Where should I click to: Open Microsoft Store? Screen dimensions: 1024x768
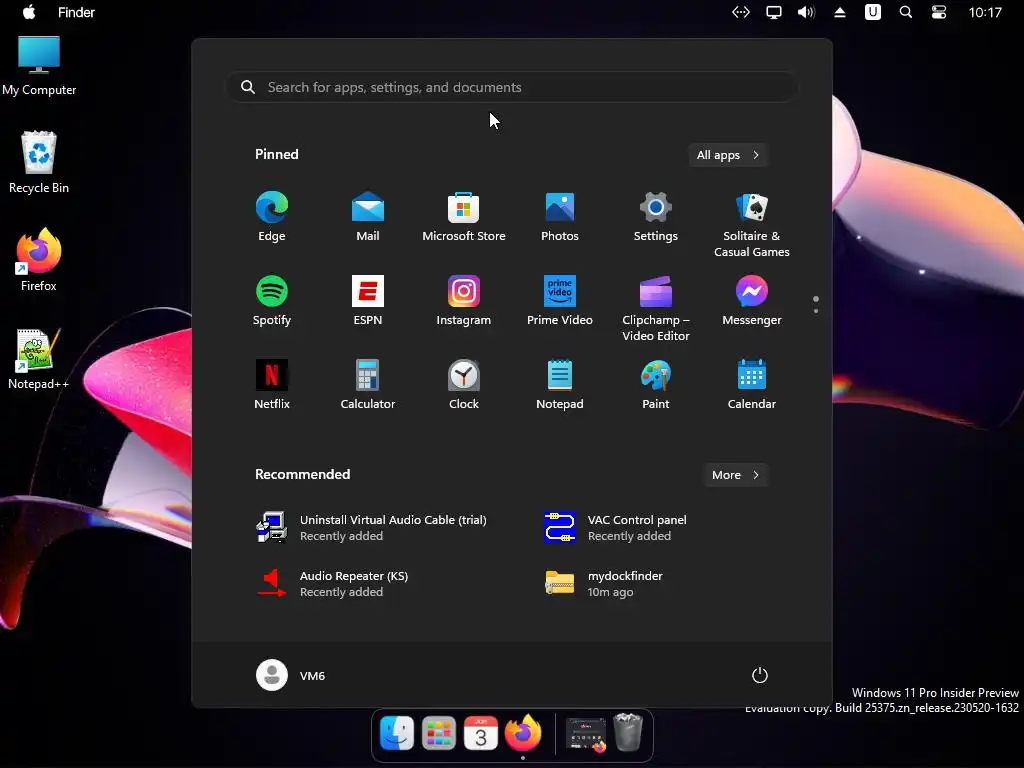click(x=464, y=217)
